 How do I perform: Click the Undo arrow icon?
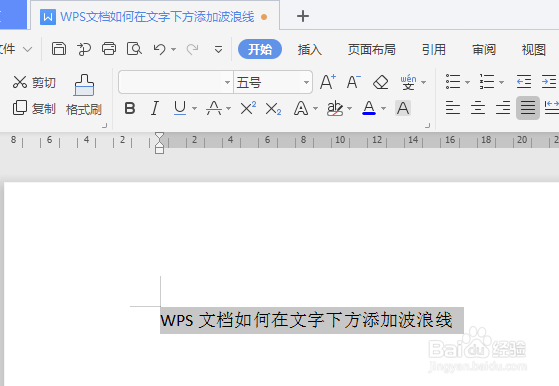point(159,49)
